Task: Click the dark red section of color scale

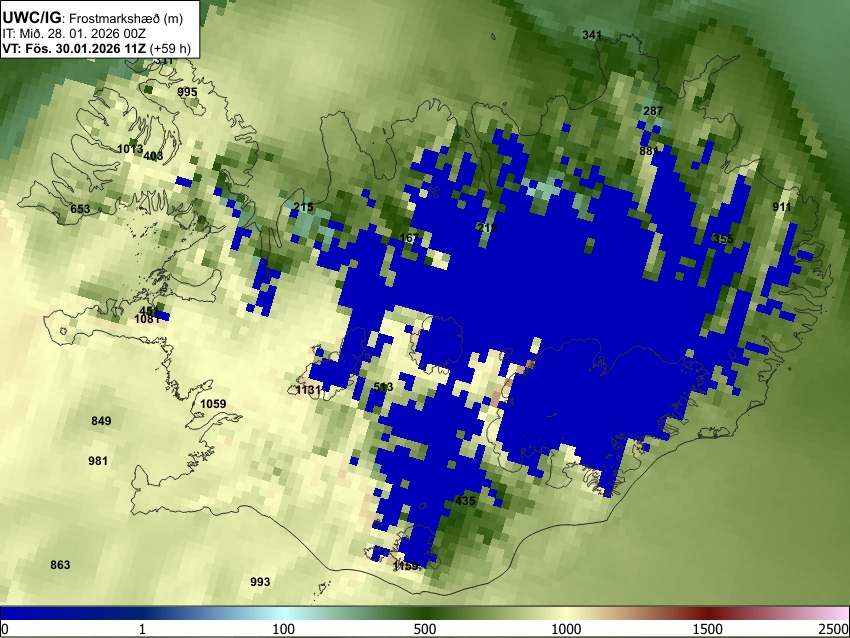Action: (x=708, y=613)
